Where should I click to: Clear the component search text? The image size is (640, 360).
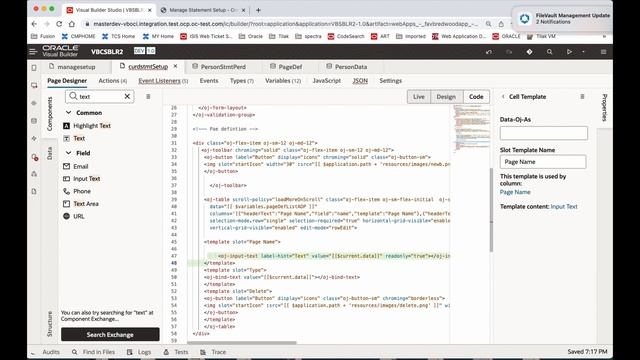(127, 96)
